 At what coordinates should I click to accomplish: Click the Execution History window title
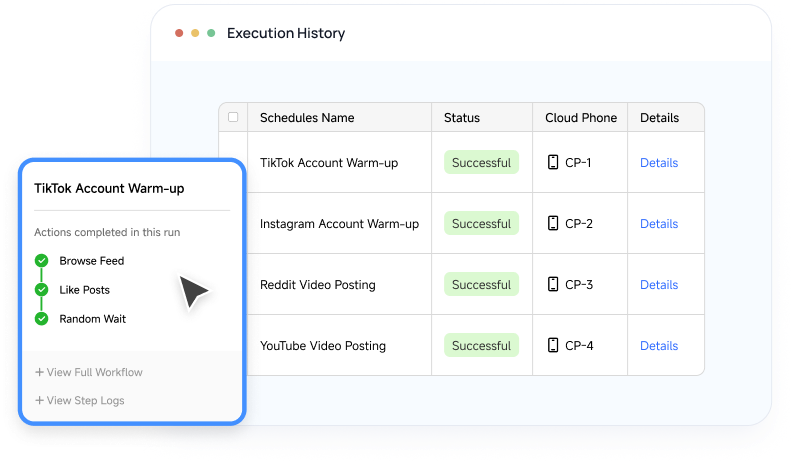coord(286,33)
